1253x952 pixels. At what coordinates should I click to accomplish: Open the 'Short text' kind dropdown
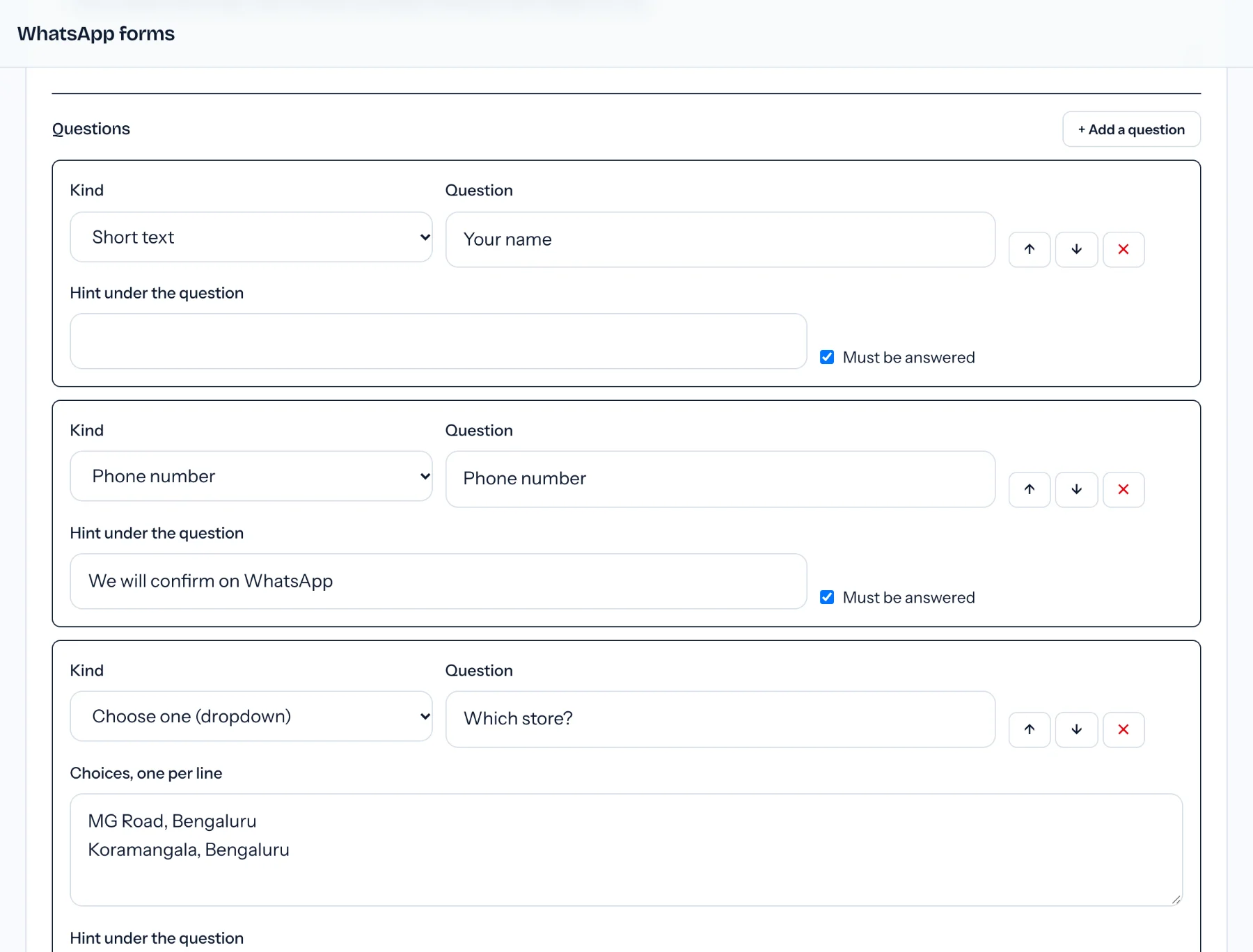251,237
